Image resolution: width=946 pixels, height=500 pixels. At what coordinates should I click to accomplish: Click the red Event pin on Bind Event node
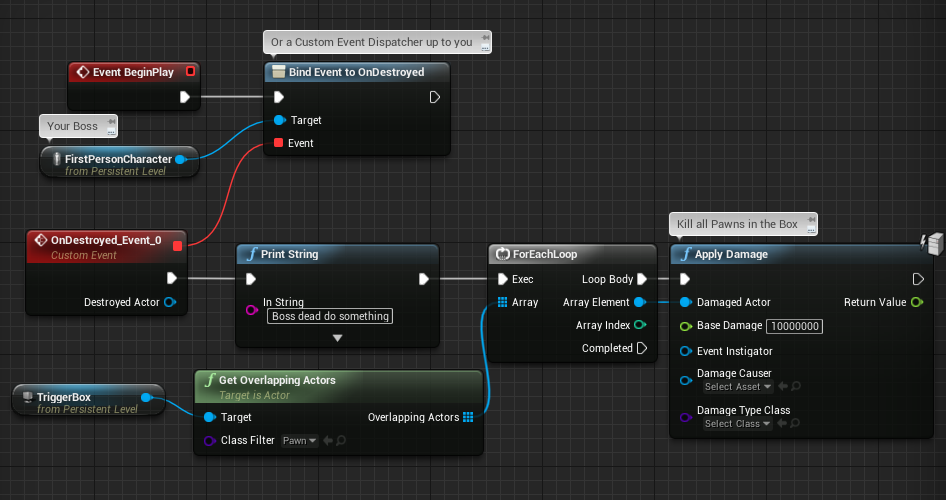pyautogui.click(x=278, y=143)
